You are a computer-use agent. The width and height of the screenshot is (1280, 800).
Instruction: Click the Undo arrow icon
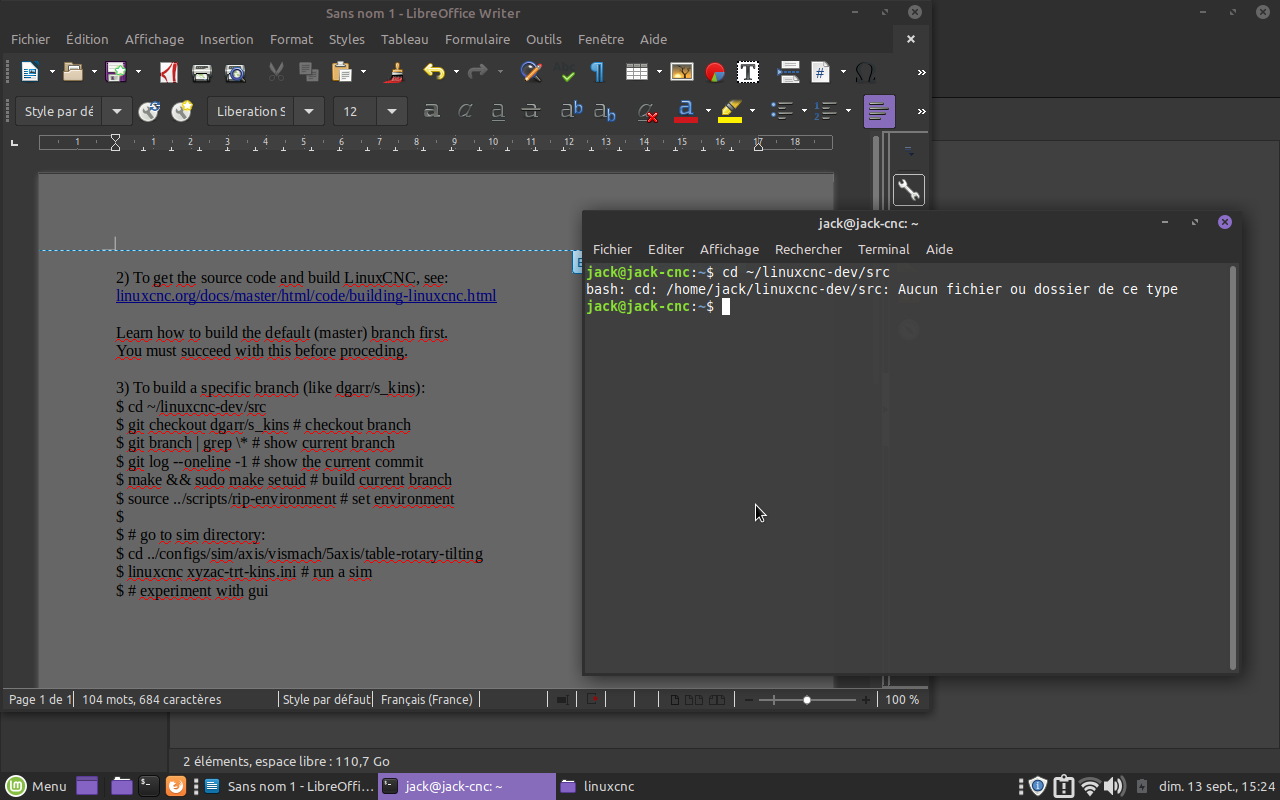tap(433, 72)
